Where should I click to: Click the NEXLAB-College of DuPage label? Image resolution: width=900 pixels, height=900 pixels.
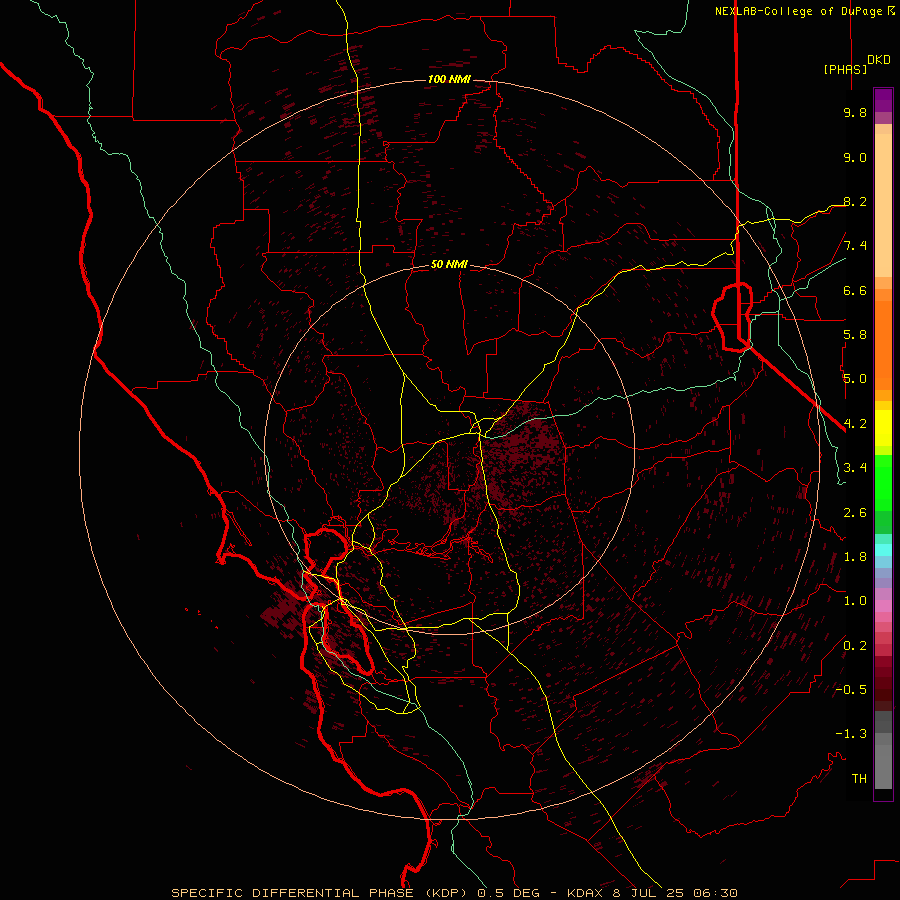tap(805, 11)
